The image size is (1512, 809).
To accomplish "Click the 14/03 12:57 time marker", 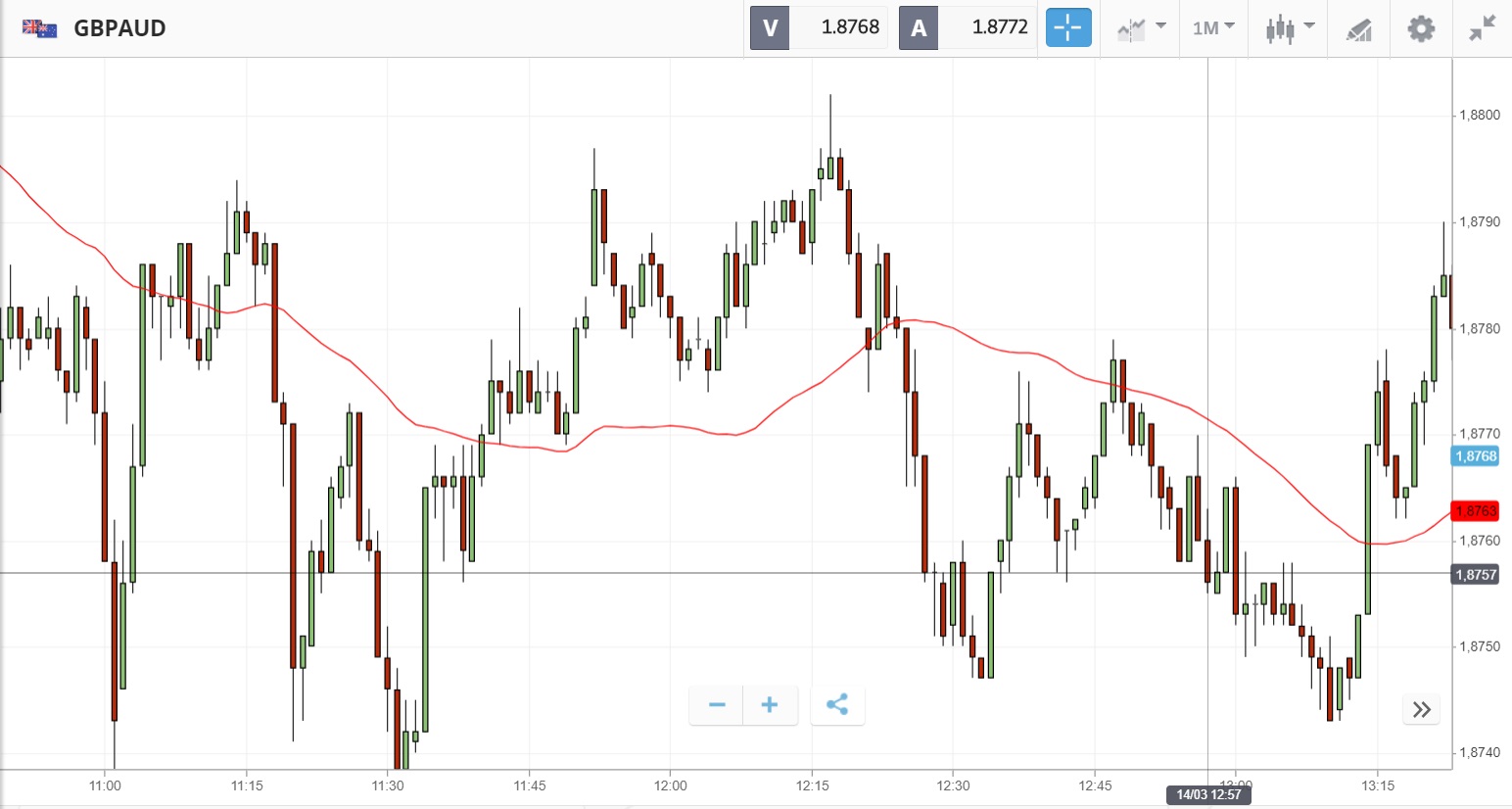I will (x=1208, y=794).
